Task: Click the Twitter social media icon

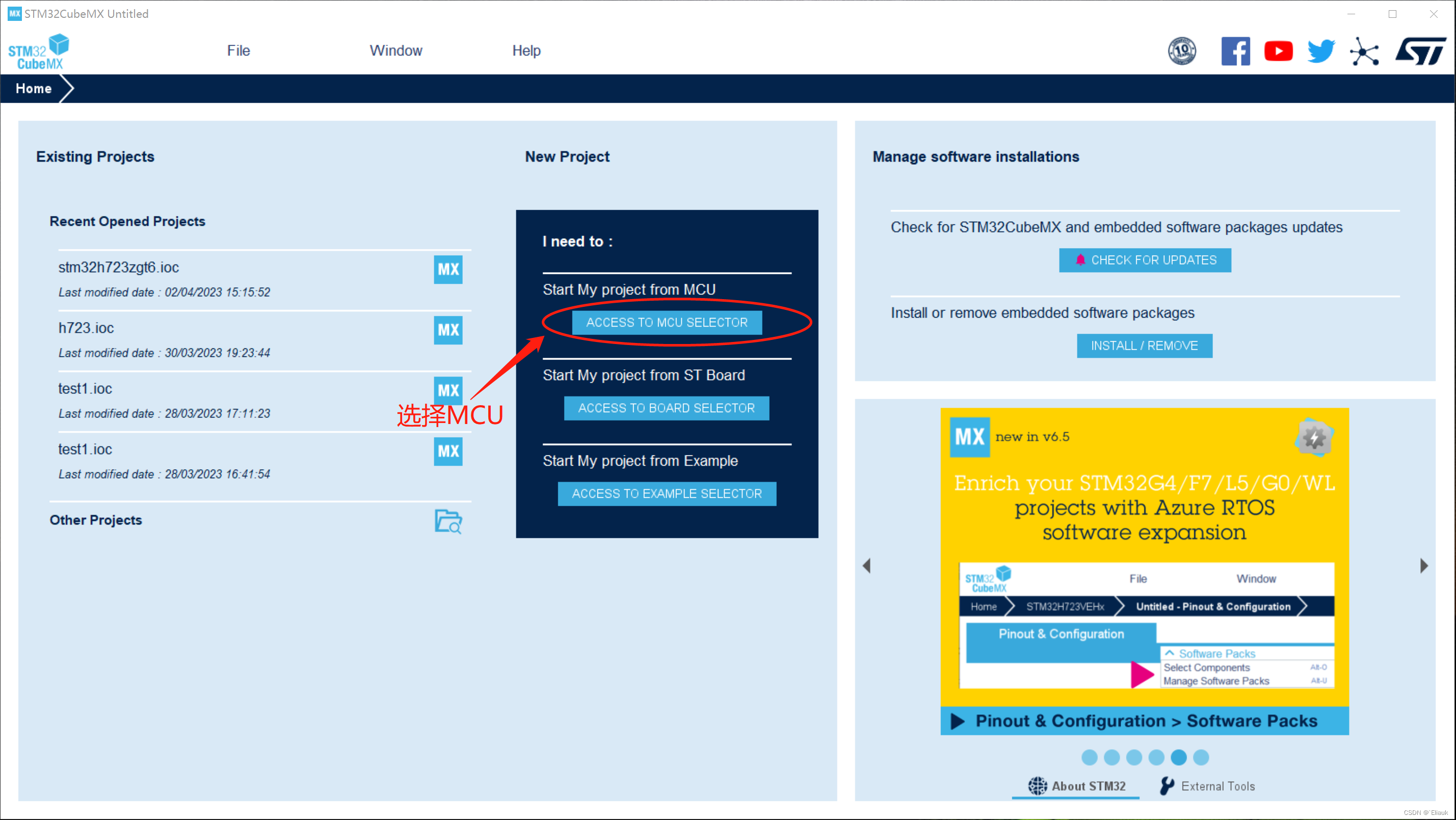Action: [1320, 50]
